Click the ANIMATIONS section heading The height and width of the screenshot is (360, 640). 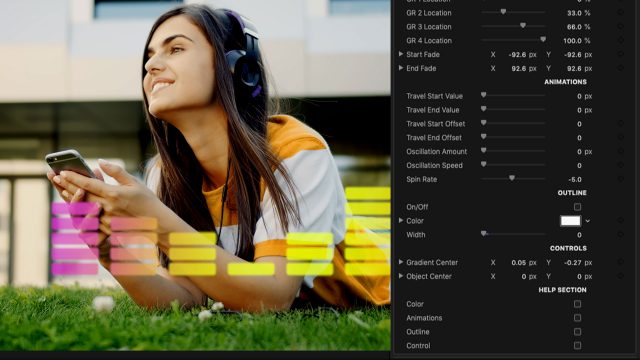point(565,82)
